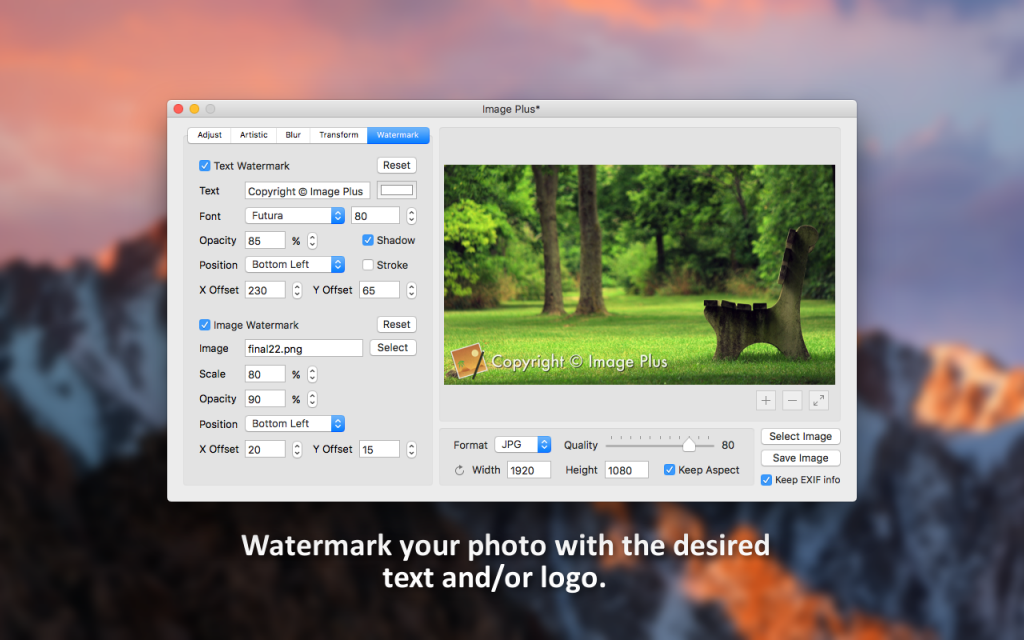1024x640 pixels.
Task: Adjust the text Opacity stepper
Action: pos(312,241)
